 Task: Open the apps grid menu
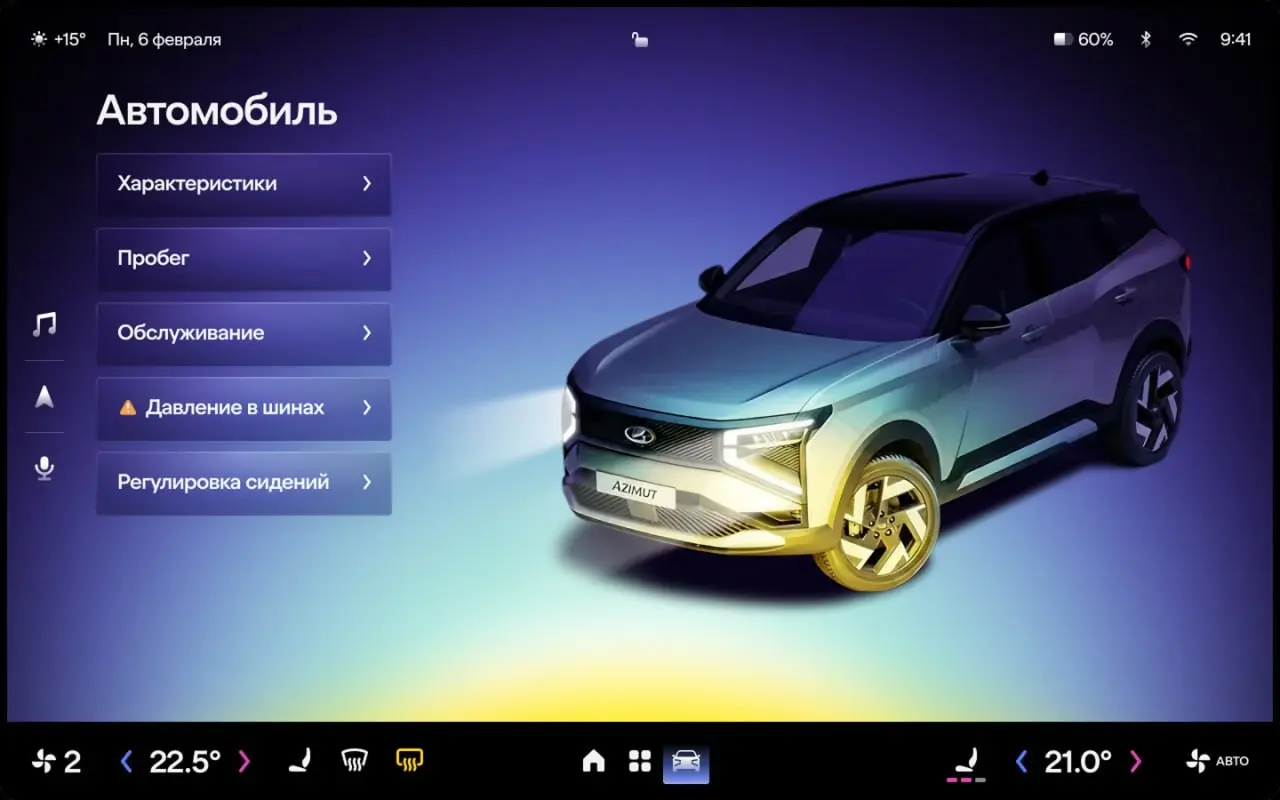(x=640, y=762)
